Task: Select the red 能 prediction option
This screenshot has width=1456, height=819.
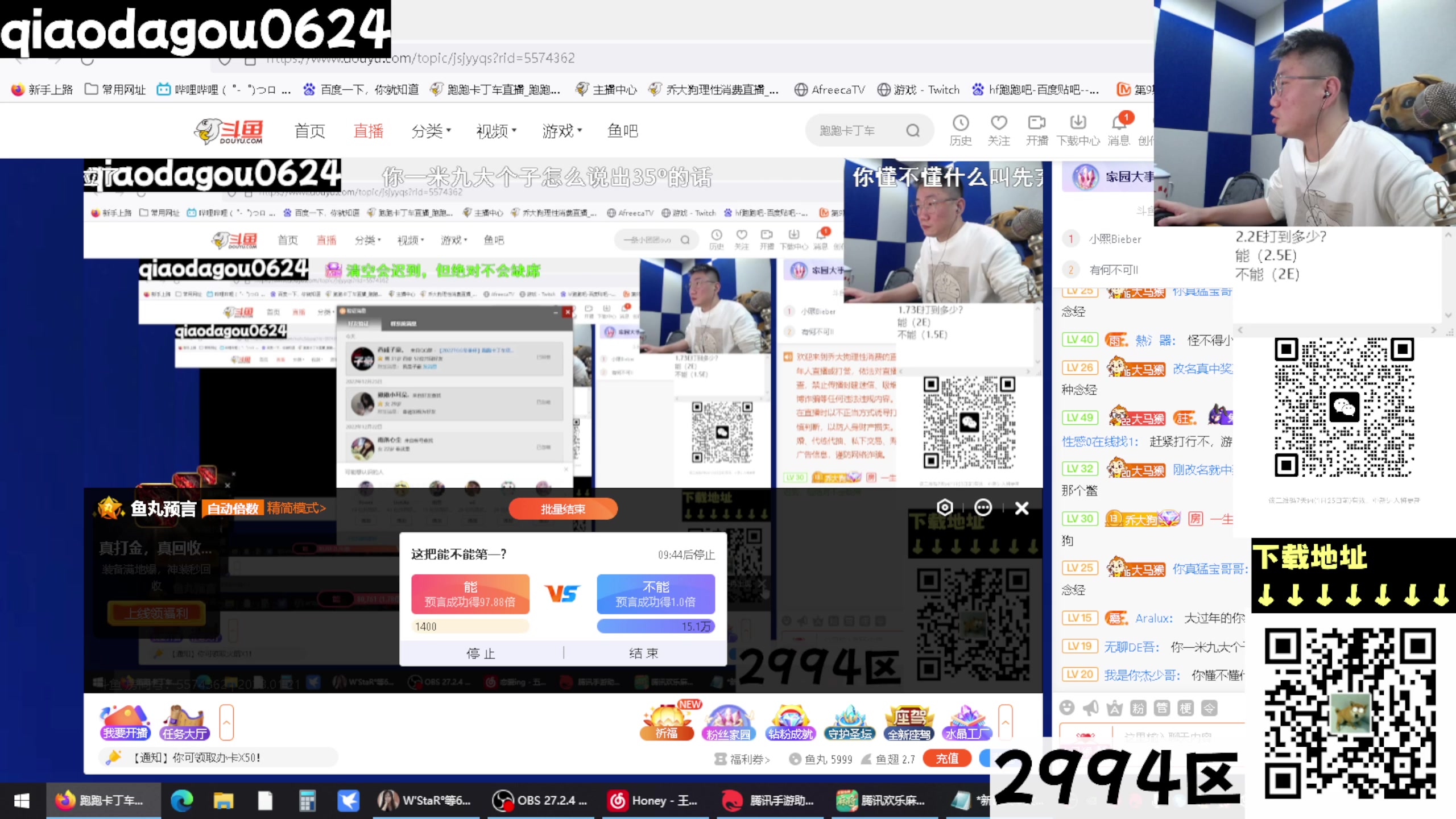Action: (470, 594)
